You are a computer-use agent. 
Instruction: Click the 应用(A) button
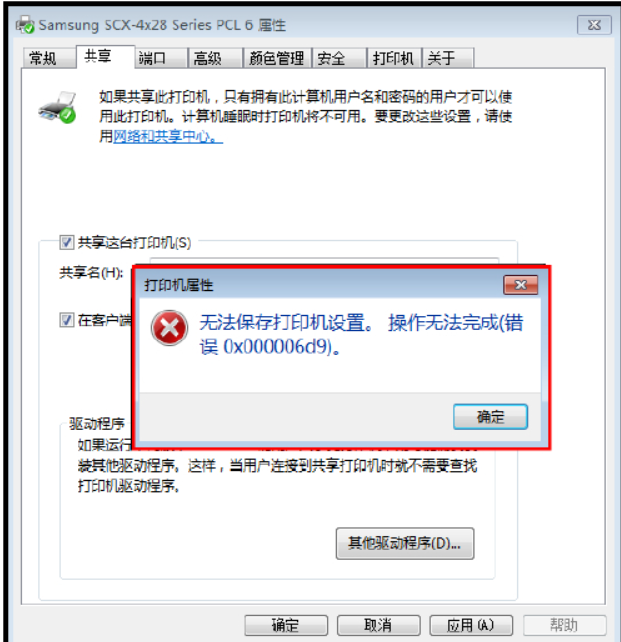point(471,625)
